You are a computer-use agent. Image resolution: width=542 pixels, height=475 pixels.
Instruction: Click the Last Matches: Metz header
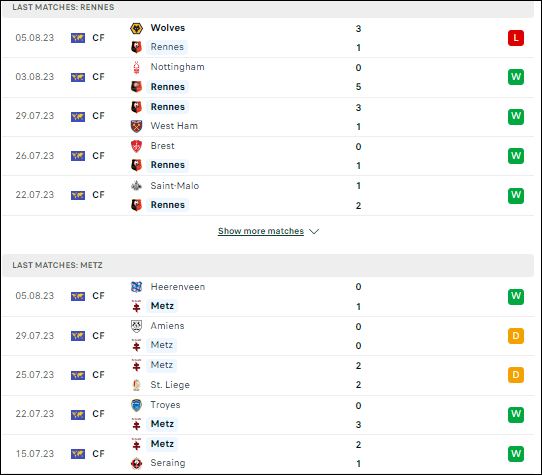coord(268,265)
